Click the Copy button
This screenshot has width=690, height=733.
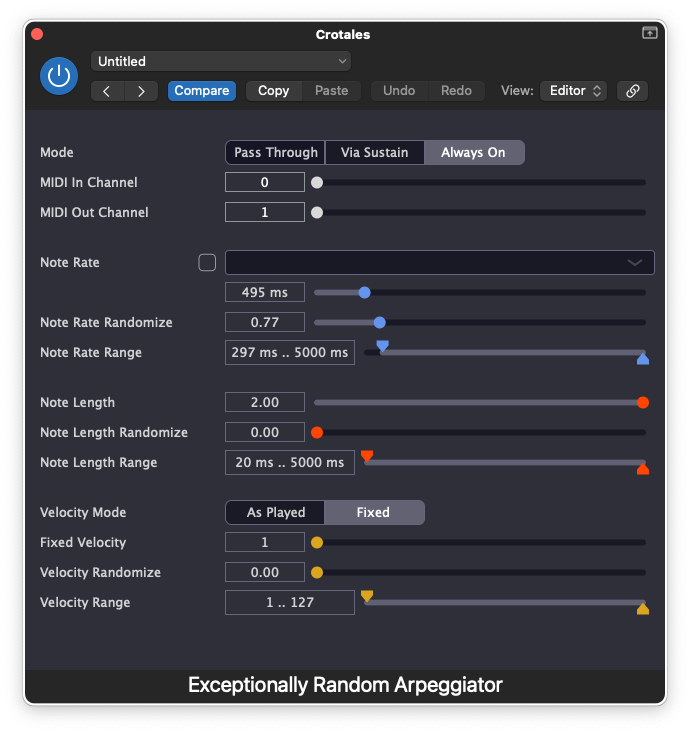(x=273, y=91)
